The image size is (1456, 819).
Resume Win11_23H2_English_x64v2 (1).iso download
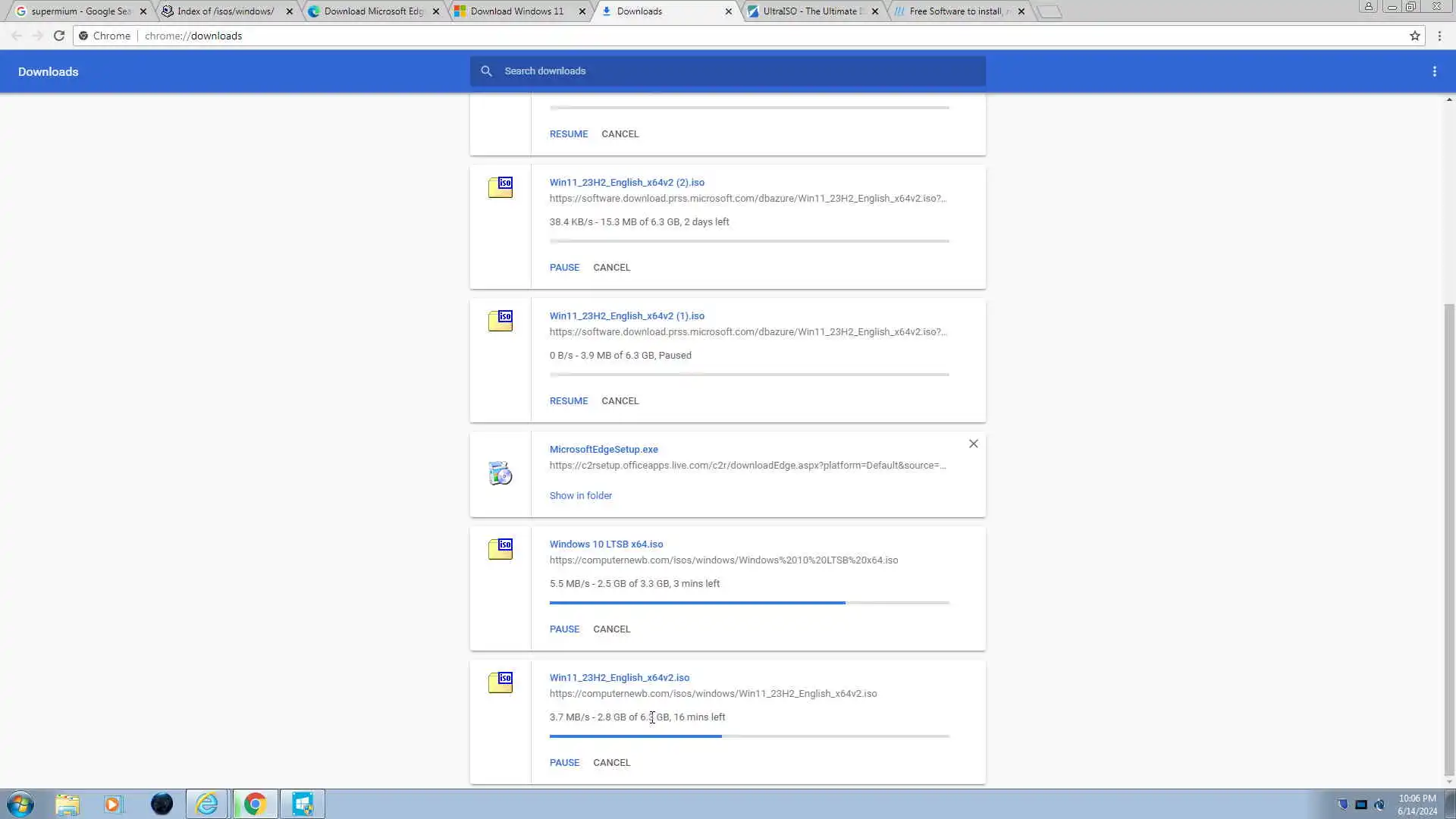coord(568,400)
